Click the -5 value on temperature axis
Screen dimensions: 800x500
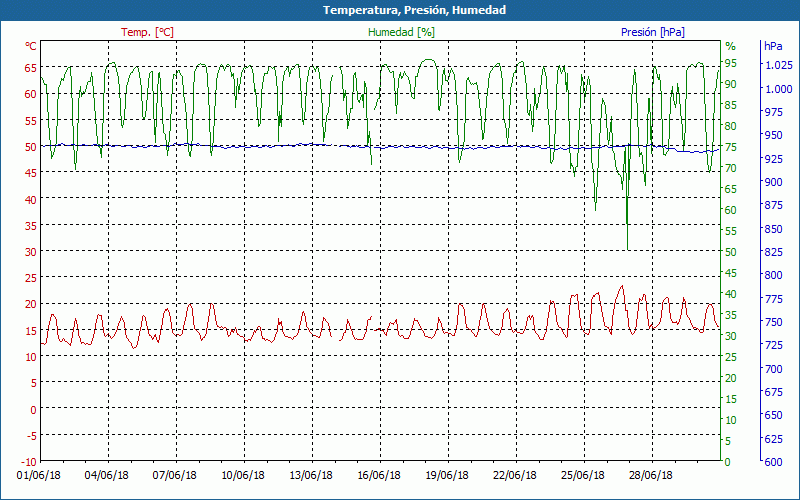(31, 436)
